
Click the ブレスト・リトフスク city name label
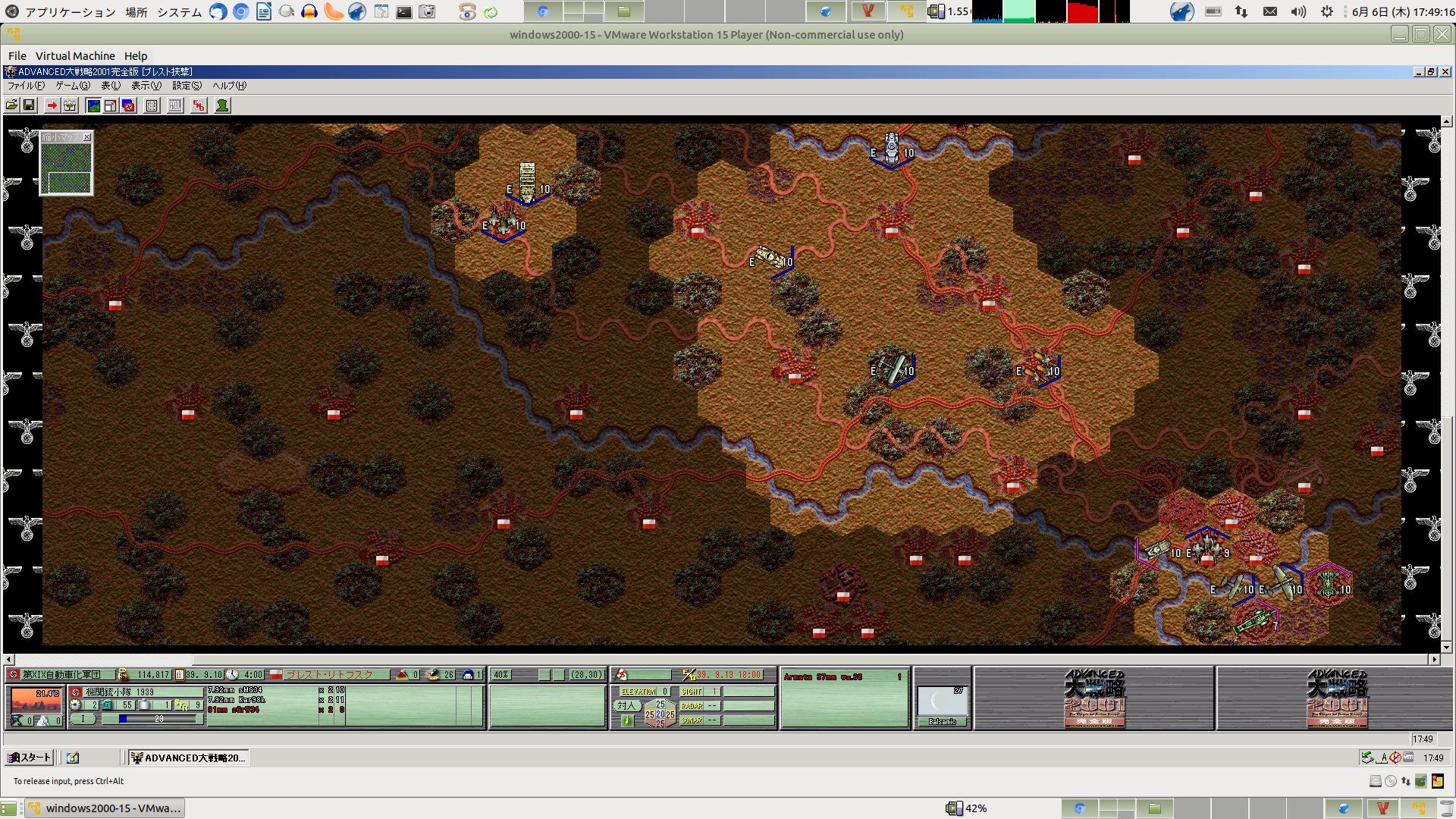point(329,675)
